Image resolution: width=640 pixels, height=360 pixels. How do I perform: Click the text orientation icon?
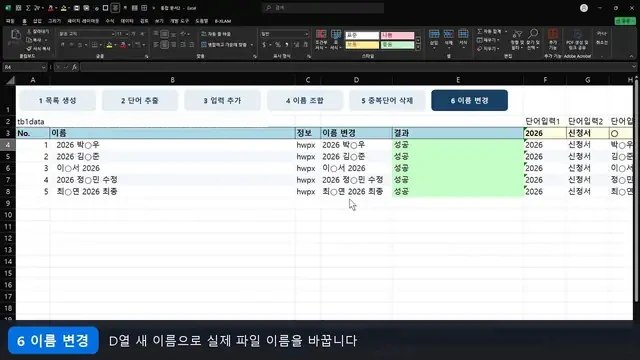pos(183,34)
